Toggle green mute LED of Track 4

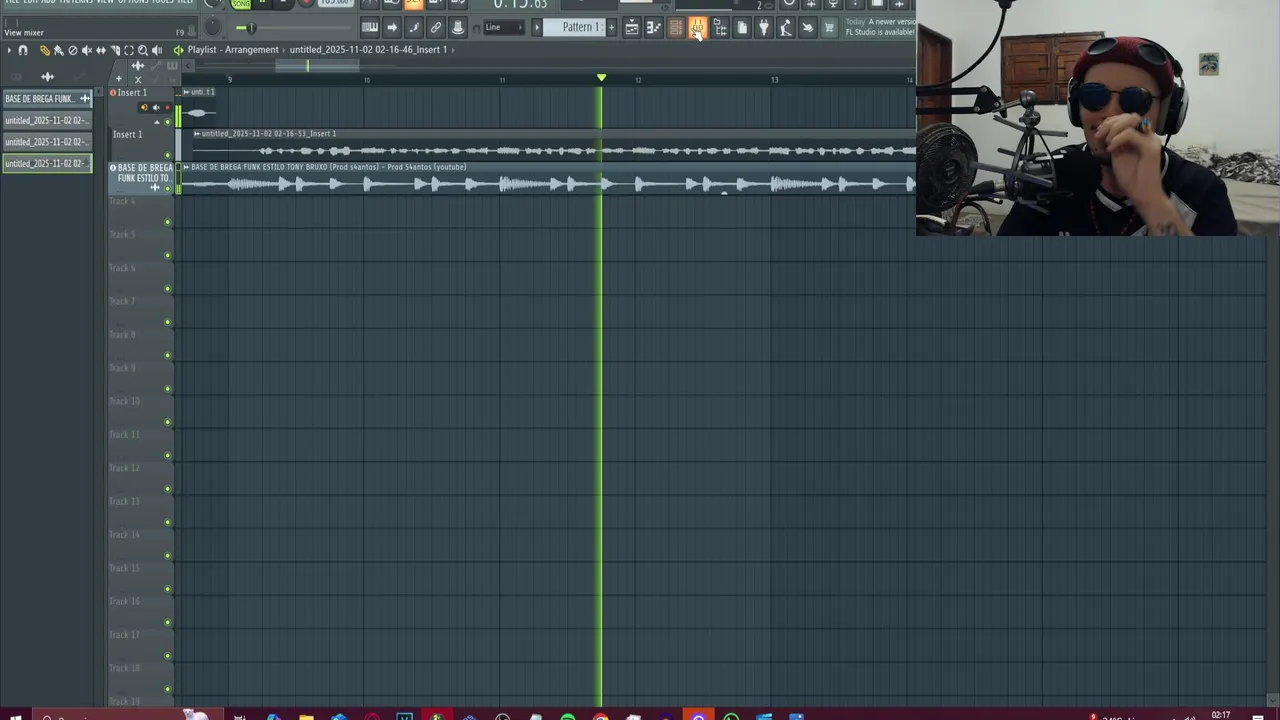coord(167,222)
